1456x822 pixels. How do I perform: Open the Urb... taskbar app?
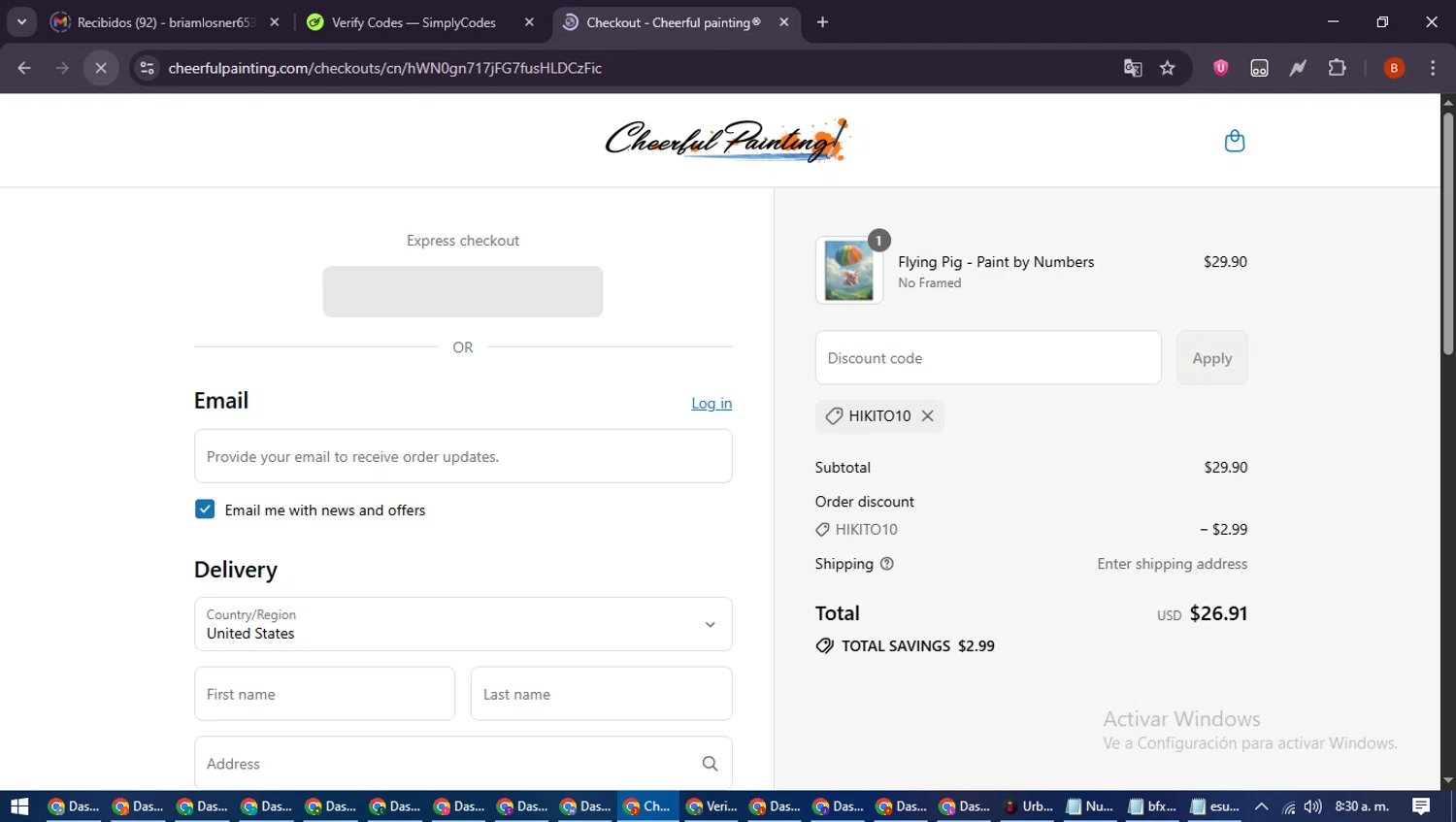(1028, 806)
